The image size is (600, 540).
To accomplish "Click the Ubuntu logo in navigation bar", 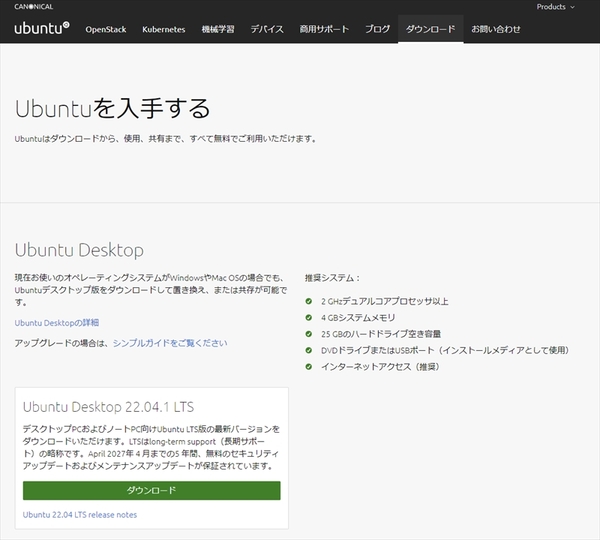I will coord(42,28).
